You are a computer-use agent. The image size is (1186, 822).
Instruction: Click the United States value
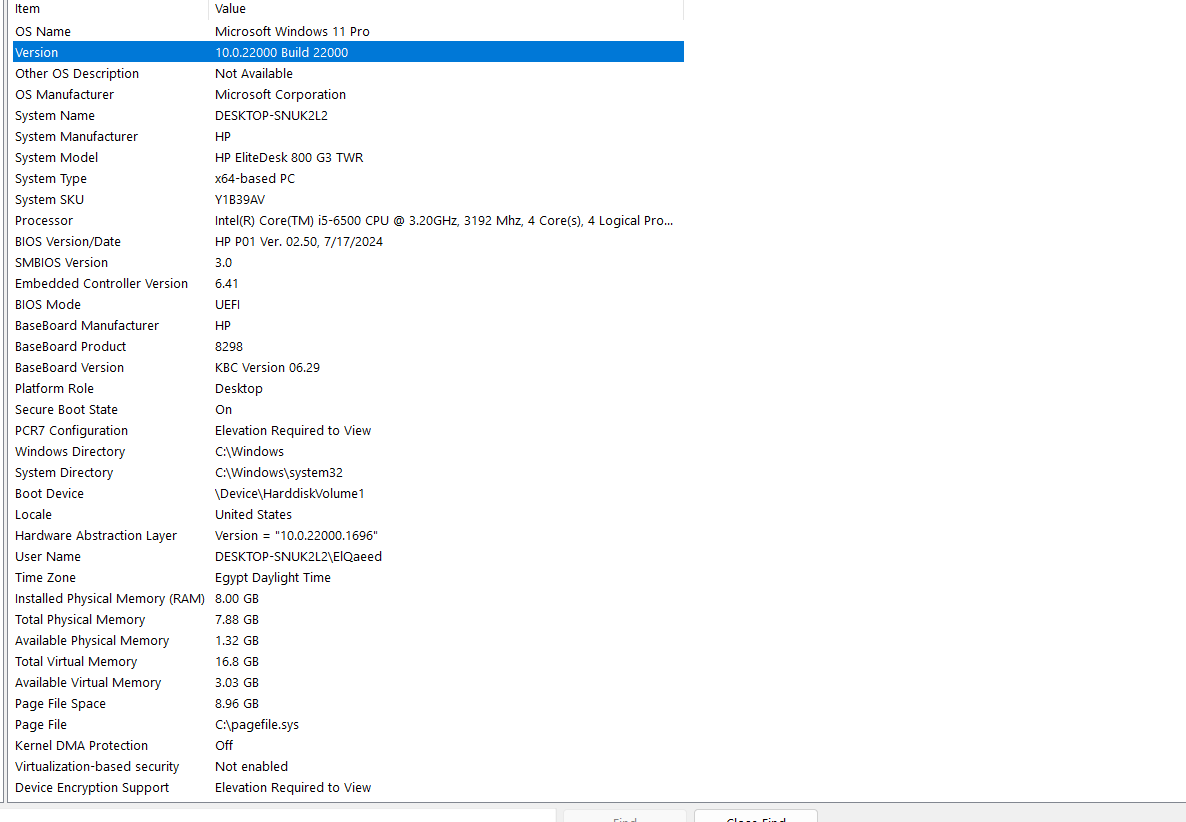pyautogui.click(x=253, y=516)
